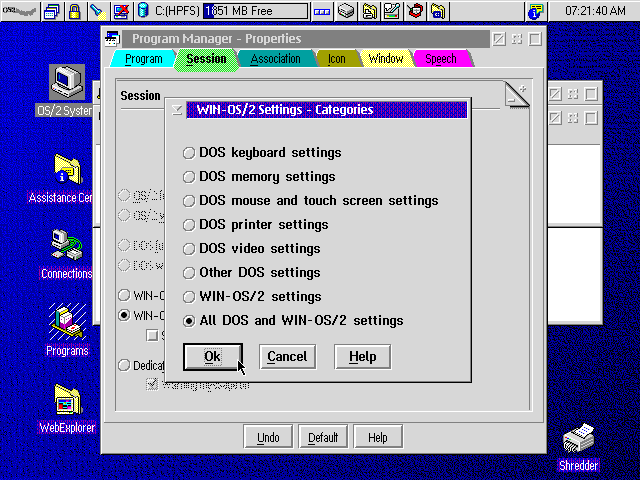Click the information assistance icon near clock
The height and width of the screenshot is (480, 640).
click(x=535, y=11)
